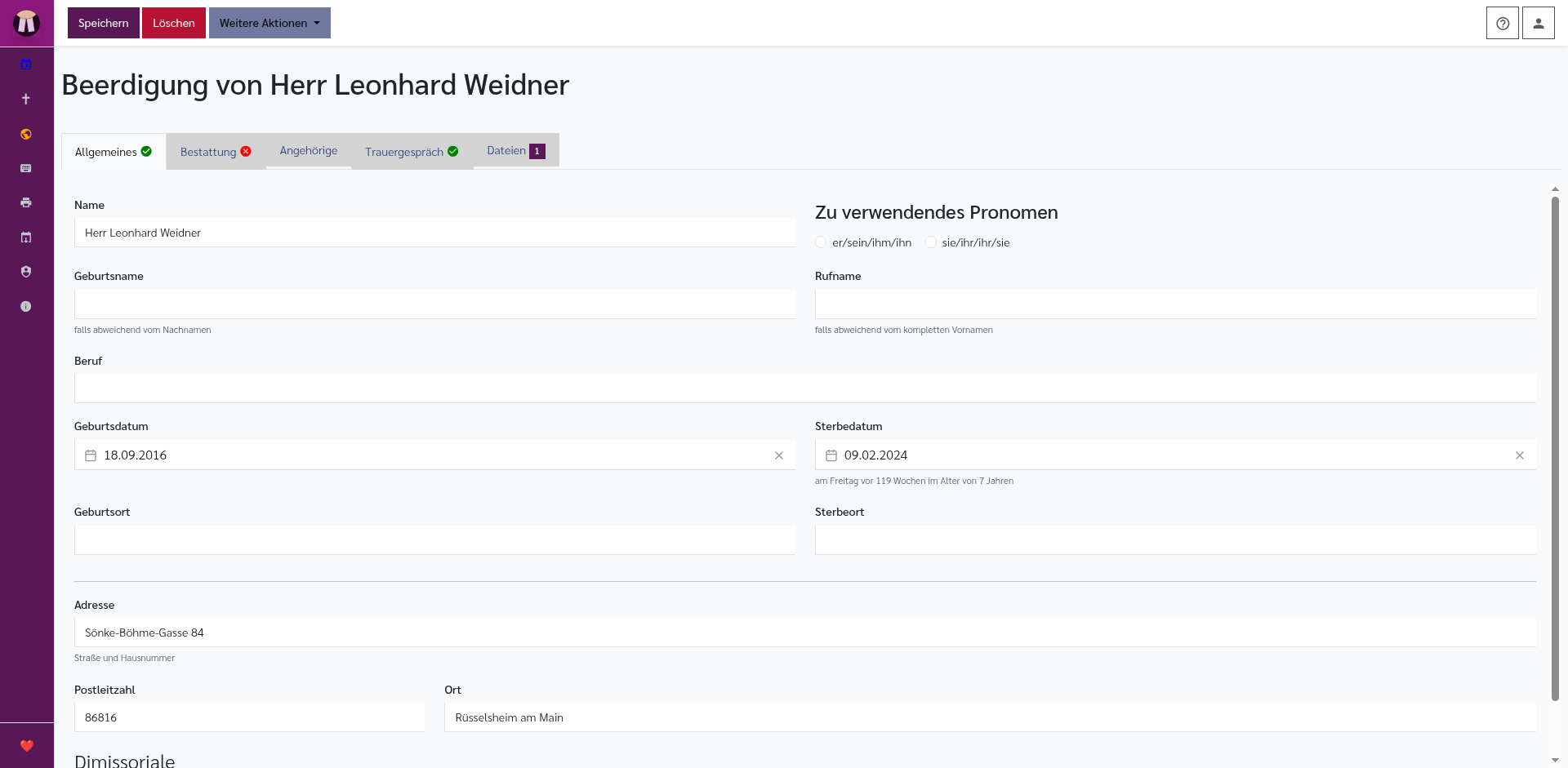
Task: Open the printer icon in sidebar
Action: [26, 202]
